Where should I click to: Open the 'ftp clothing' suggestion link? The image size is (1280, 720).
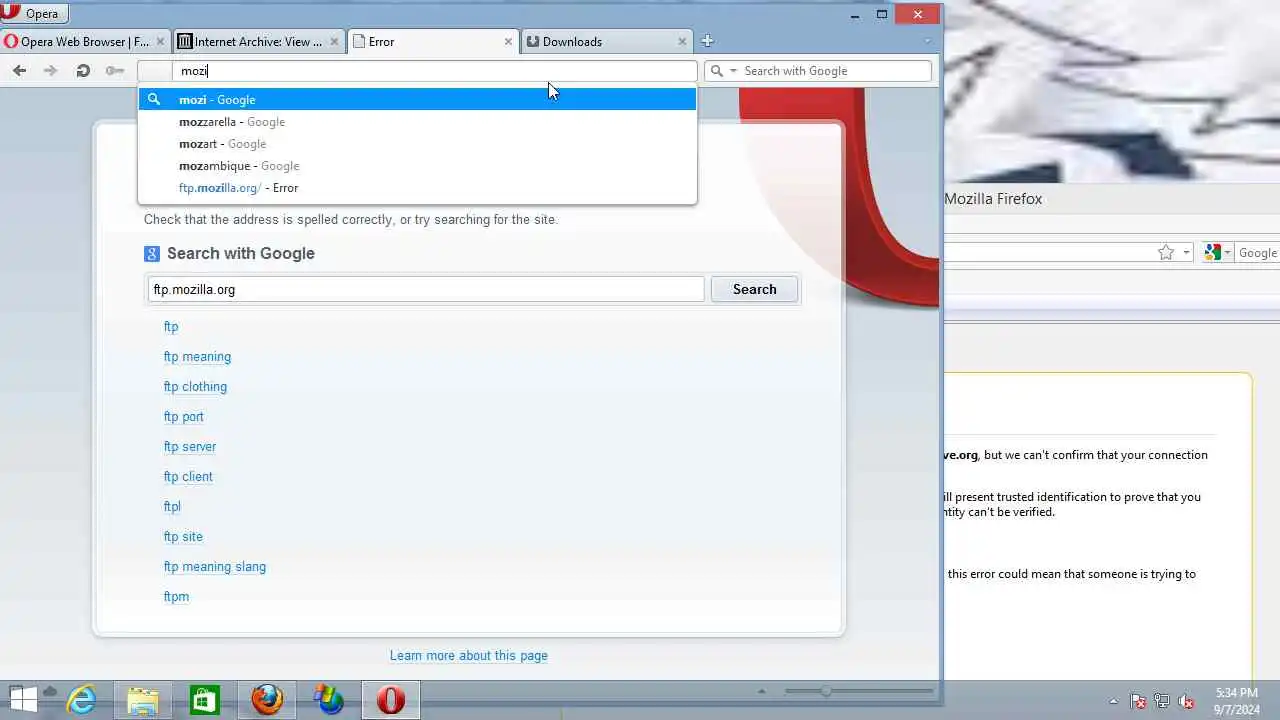pos(195,387)
